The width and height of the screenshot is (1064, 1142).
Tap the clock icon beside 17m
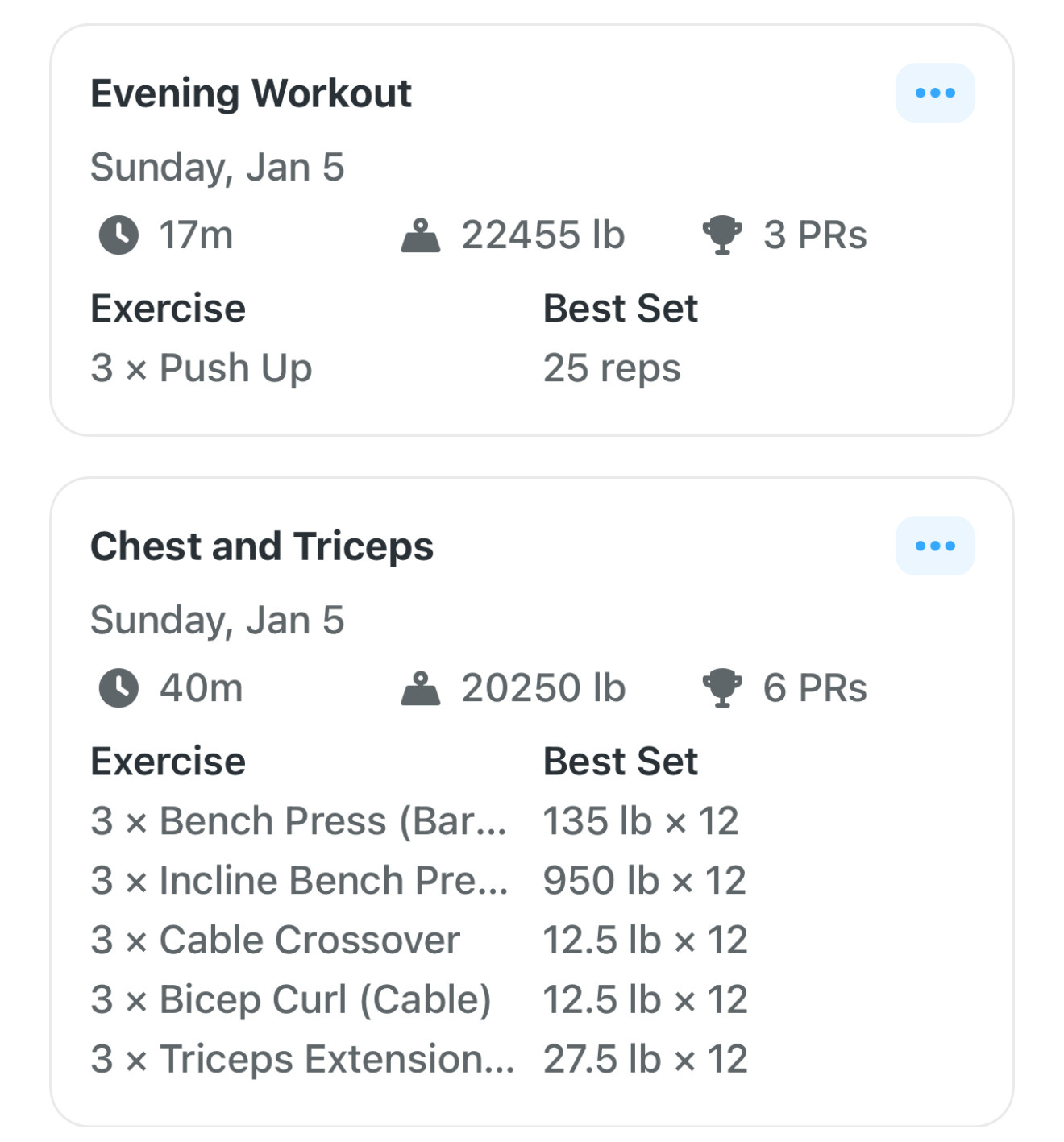pos(118,235)
